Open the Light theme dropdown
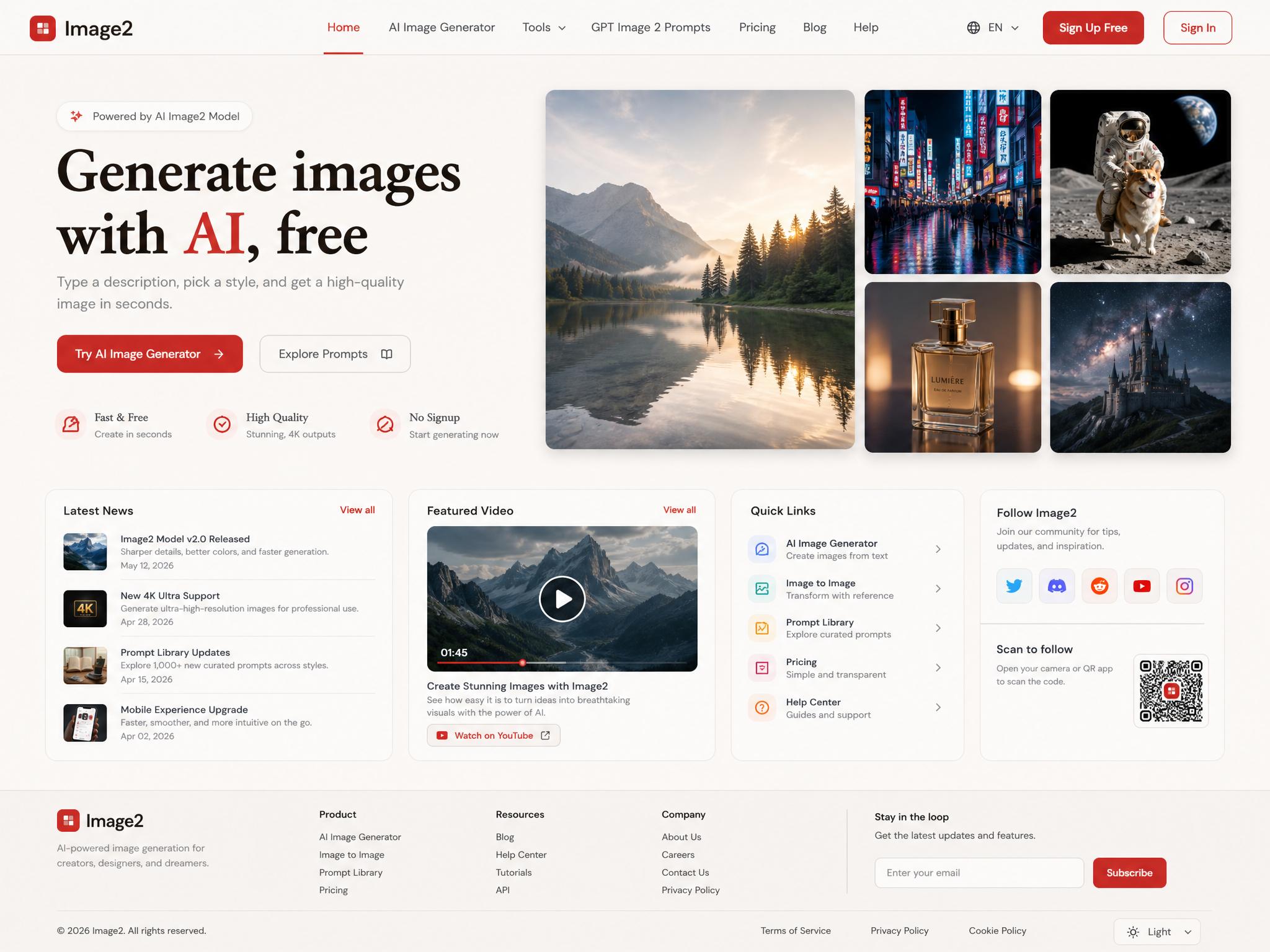 (1157, 932)
